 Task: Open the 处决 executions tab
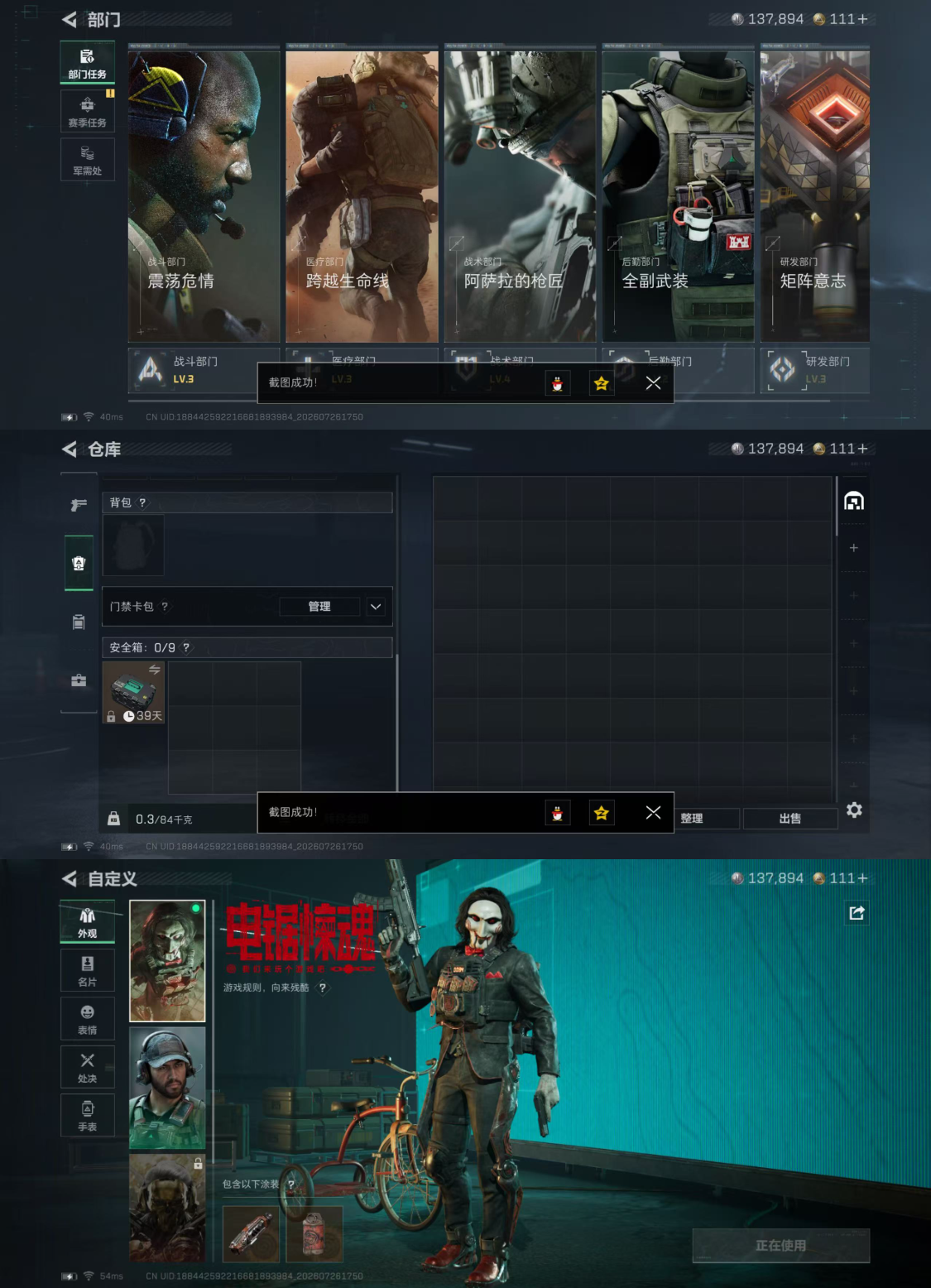87,1067
